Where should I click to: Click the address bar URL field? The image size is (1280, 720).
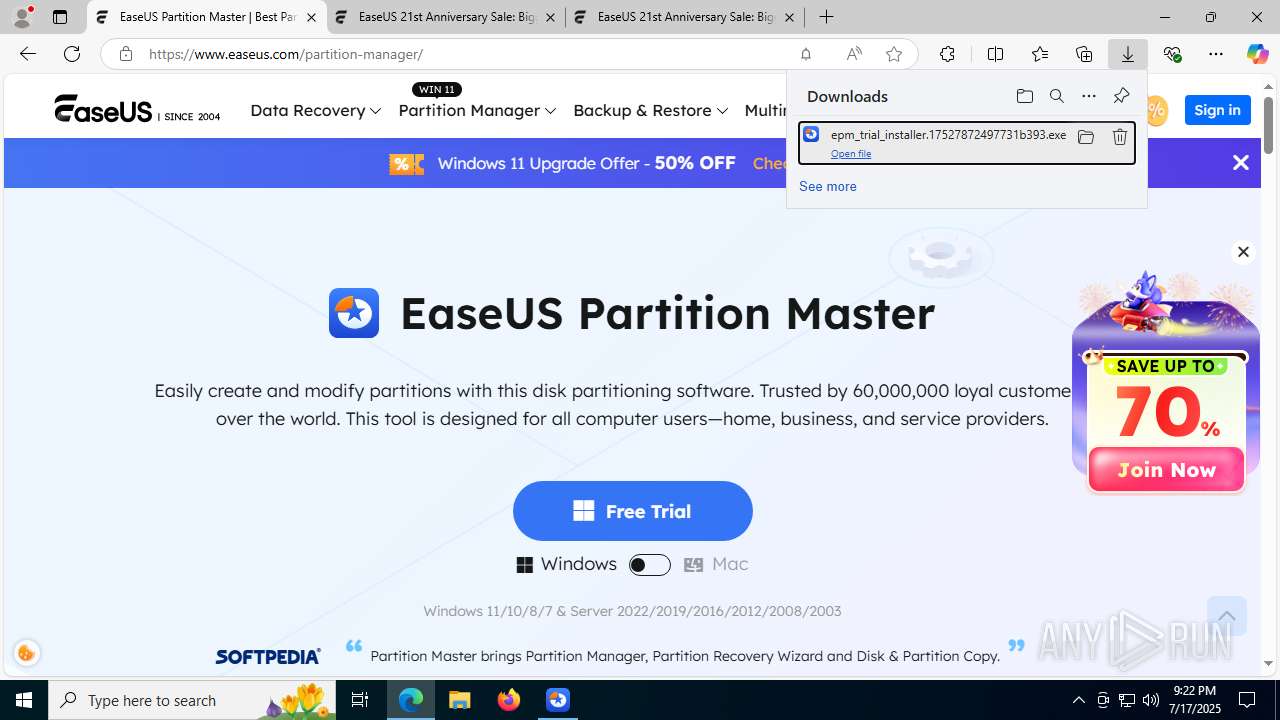[x=465, y=54]
